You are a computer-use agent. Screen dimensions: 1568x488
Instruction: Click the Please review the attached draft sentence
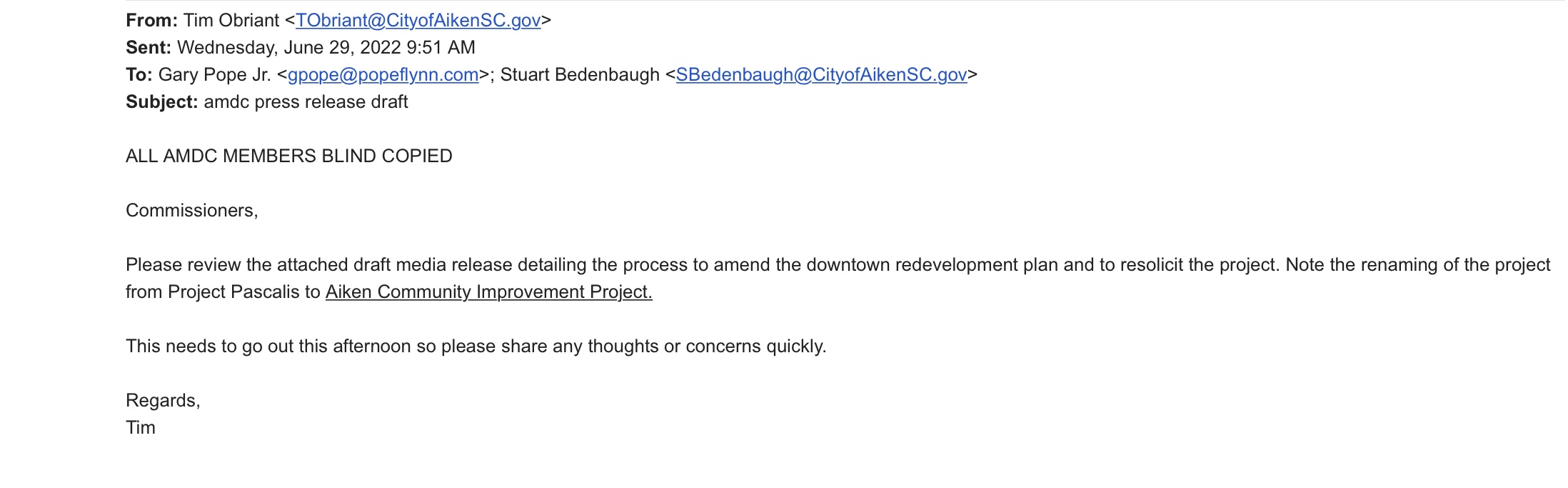(702, 265)
